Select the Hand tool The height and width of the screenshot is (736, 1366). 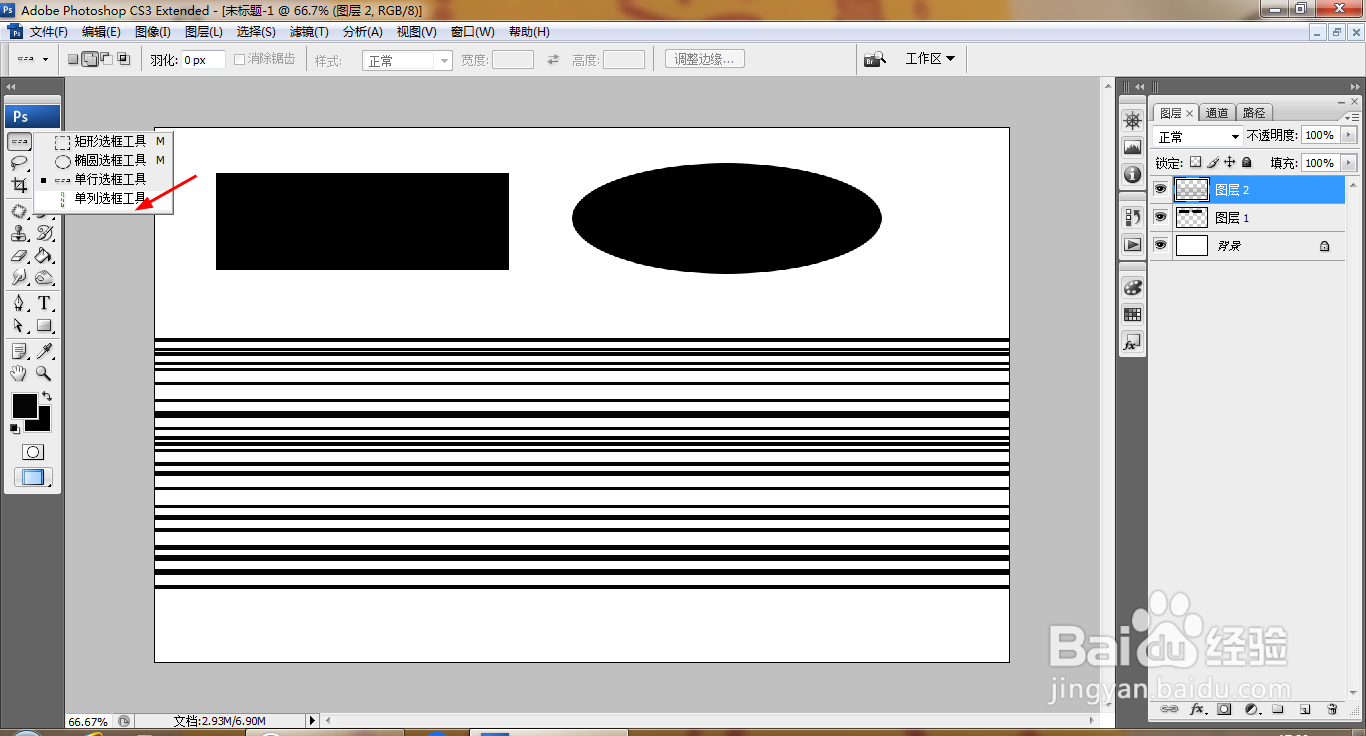(19, 373)
